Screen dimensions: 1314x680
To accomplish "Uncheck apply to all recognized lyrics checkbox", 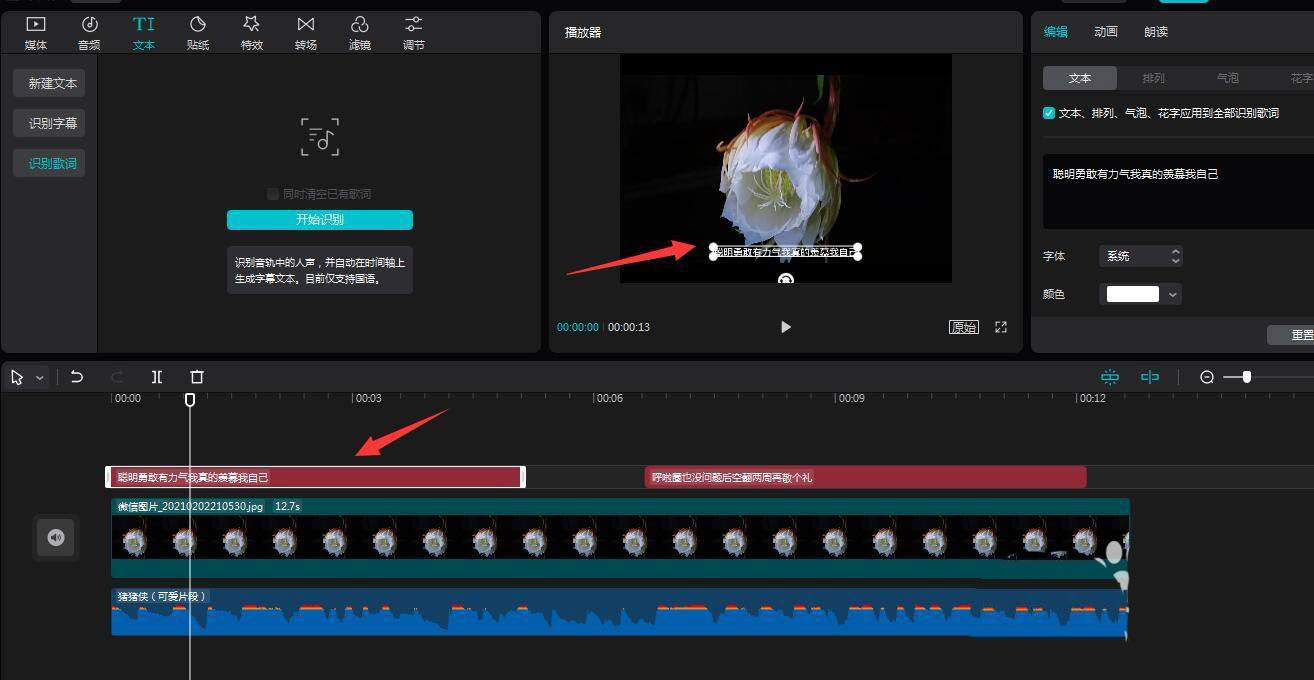I will (1049, 113).
